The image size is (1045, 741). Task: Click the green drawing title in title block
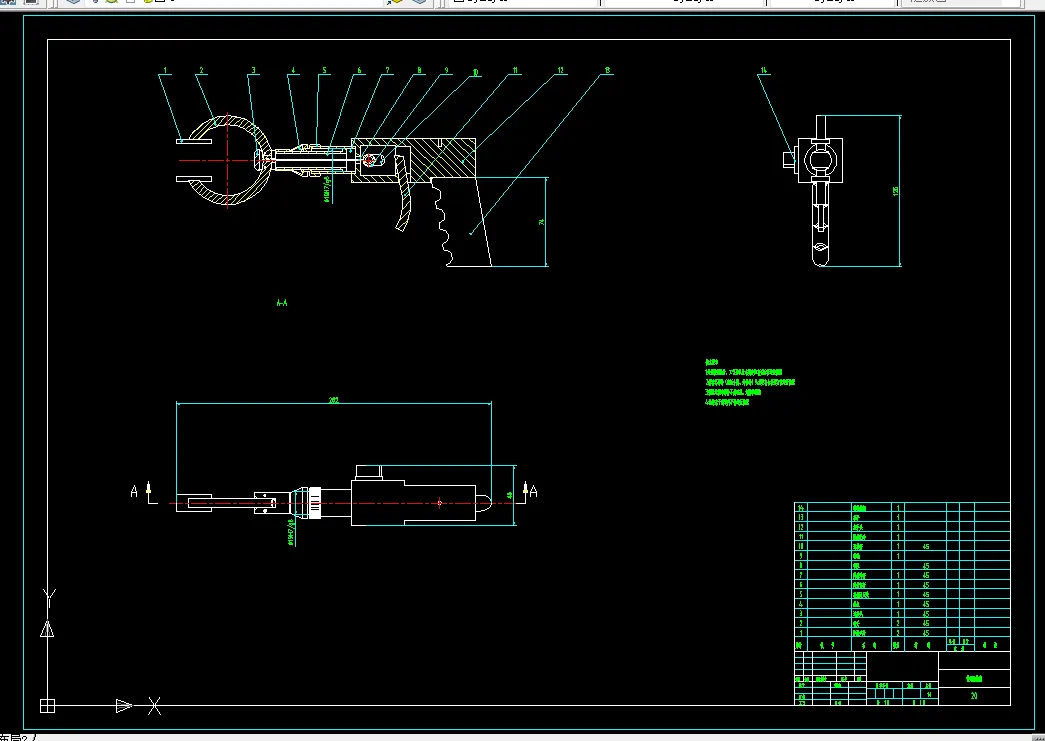click(974, 678)
